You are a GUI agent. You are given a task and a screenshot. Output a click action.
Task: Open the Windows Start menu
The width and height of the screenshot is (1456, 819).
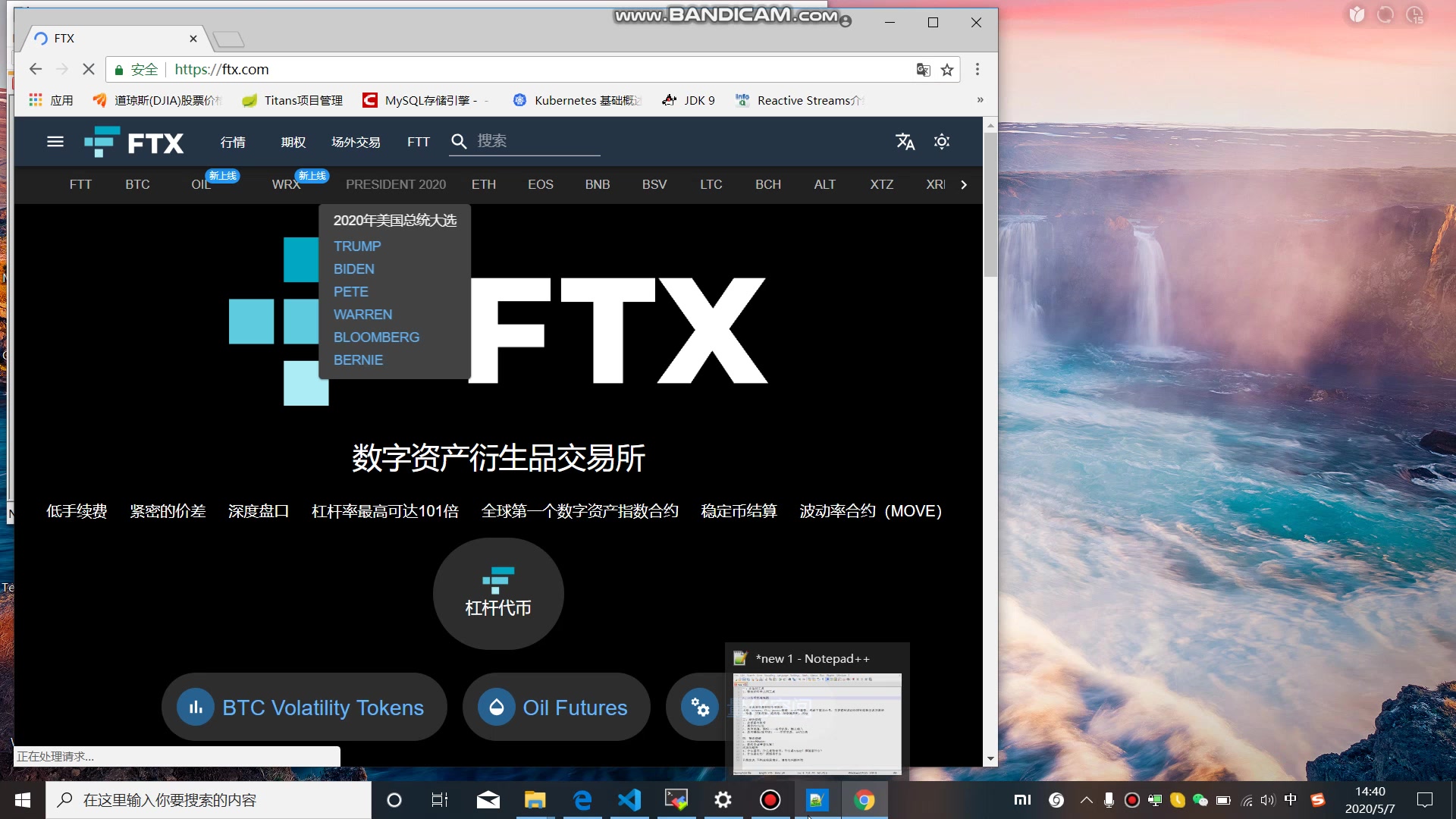pyautogui.click(x=23, y=800)
